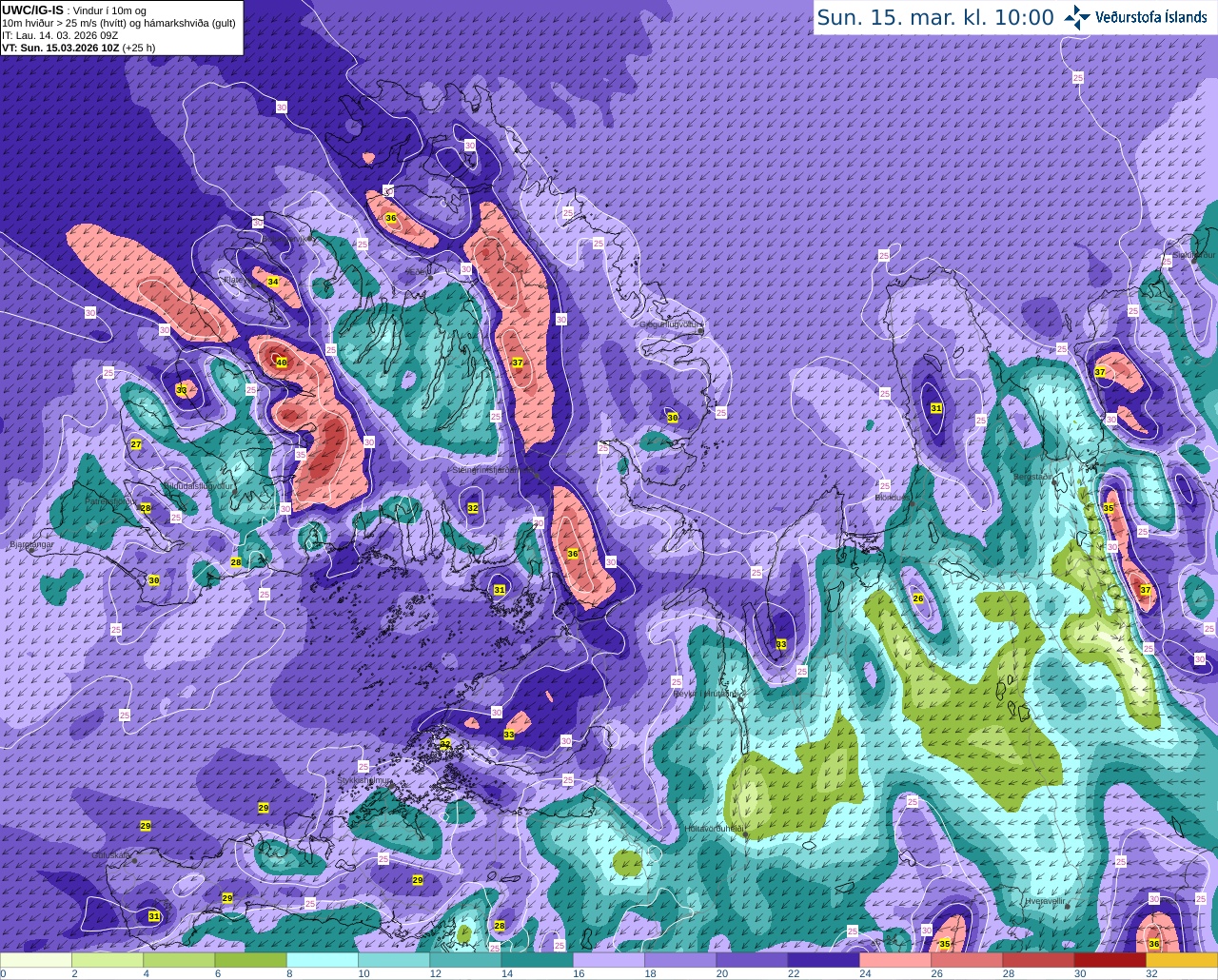Pick the 24–26 m/s pink legend swatch
Viewport: 1218px width, 980px height.
pos(895,960)
